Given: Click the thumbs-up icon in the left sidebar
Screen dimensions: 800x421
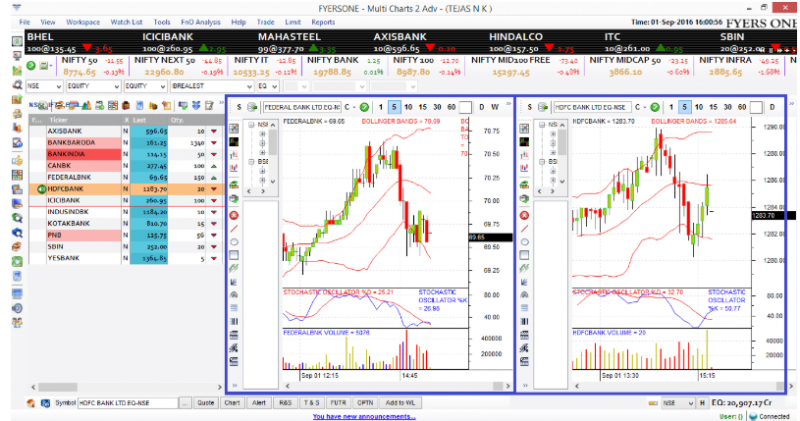Looking at the screenshot, I should (x=17, y=160).
